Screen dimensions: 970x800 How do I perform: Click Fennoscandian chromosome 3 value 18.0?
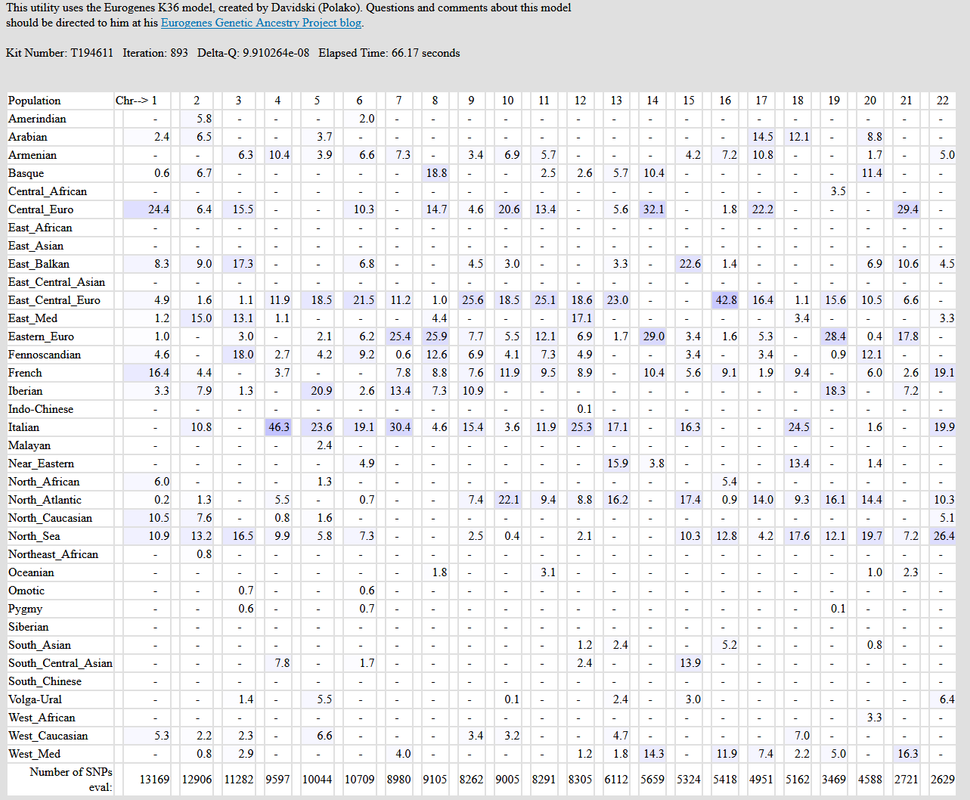pyautogui.click(x=242, y=355)
